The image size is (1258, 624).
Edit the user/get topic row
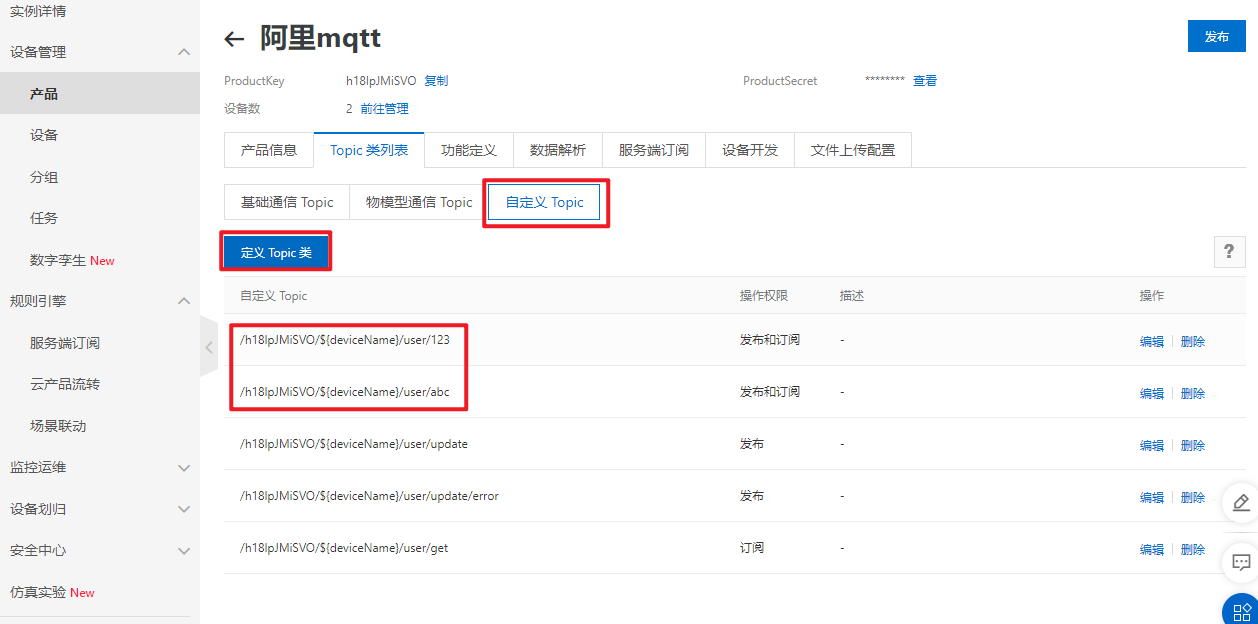coord(1152,549)
